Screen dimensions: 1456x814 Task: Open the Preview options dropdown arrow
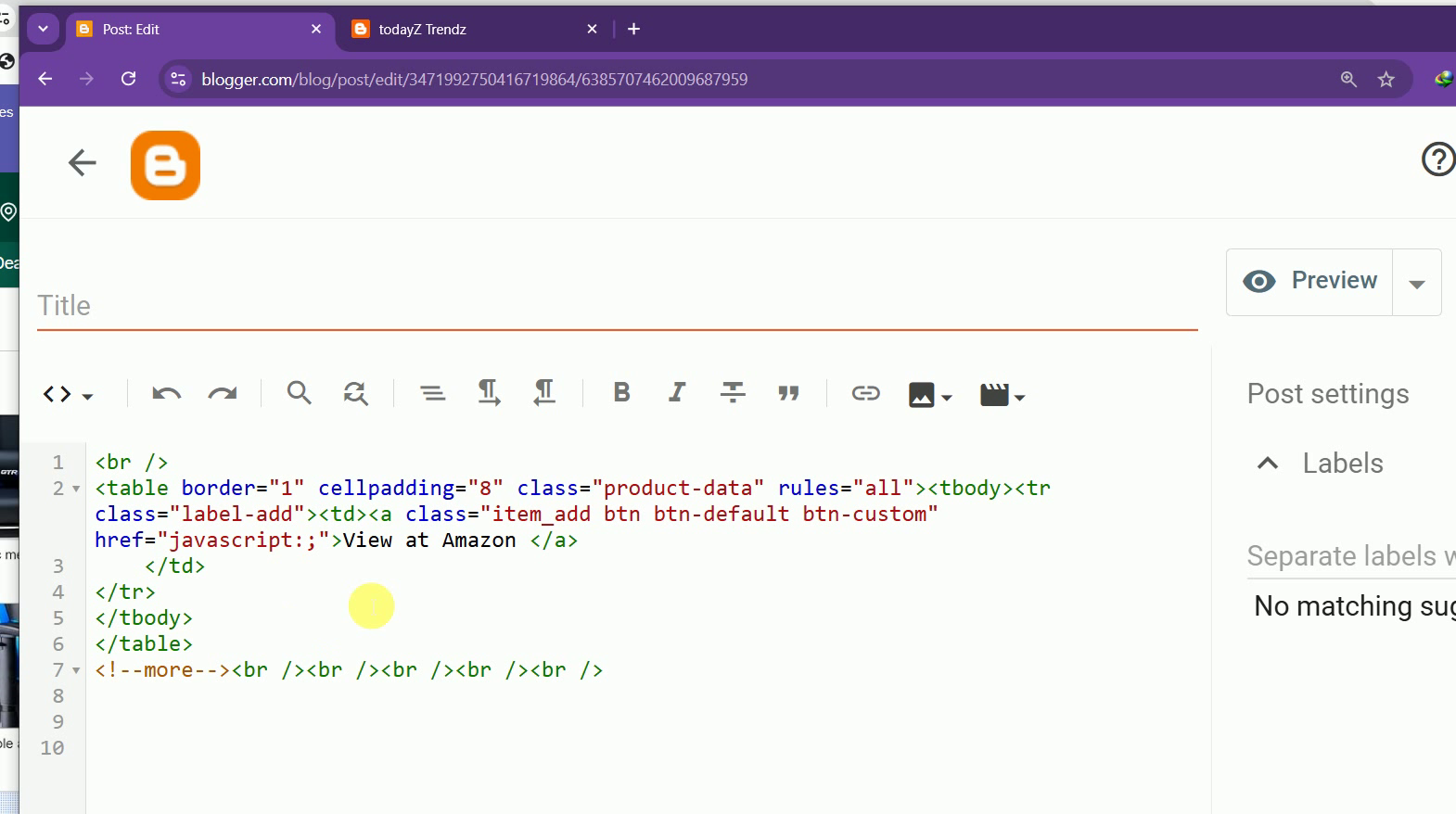(x=1417, y=283)
